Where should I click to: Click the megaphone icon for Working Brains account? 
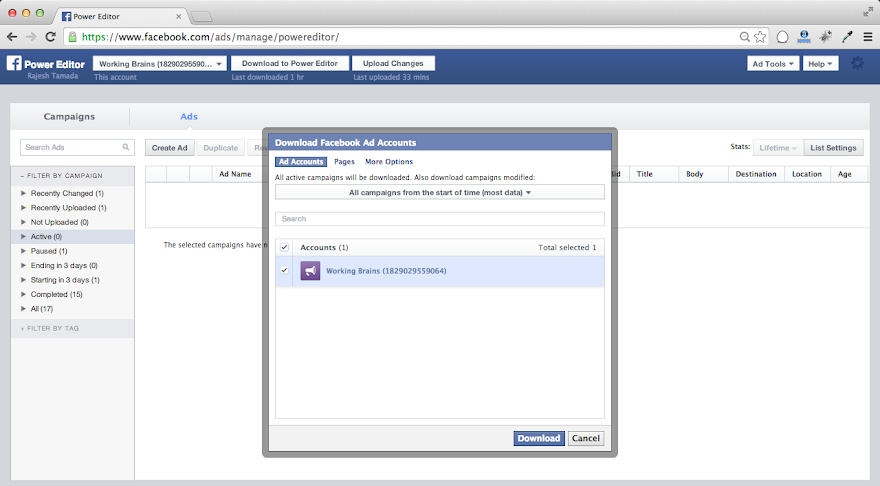[x=310, y=270]
